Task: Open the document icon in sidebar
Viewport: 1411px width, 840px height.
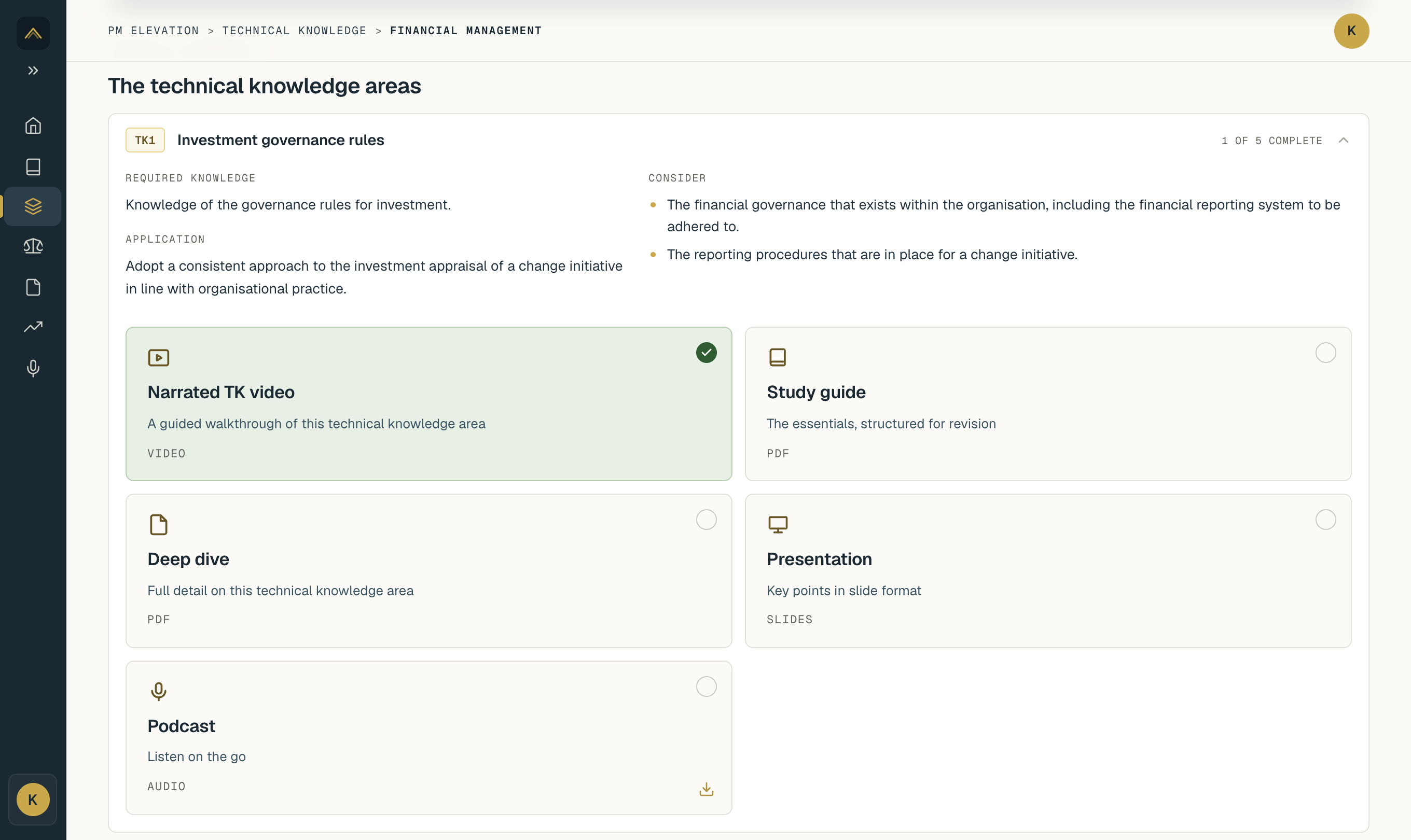Action: pyautogui.click(x=33, y=287)
